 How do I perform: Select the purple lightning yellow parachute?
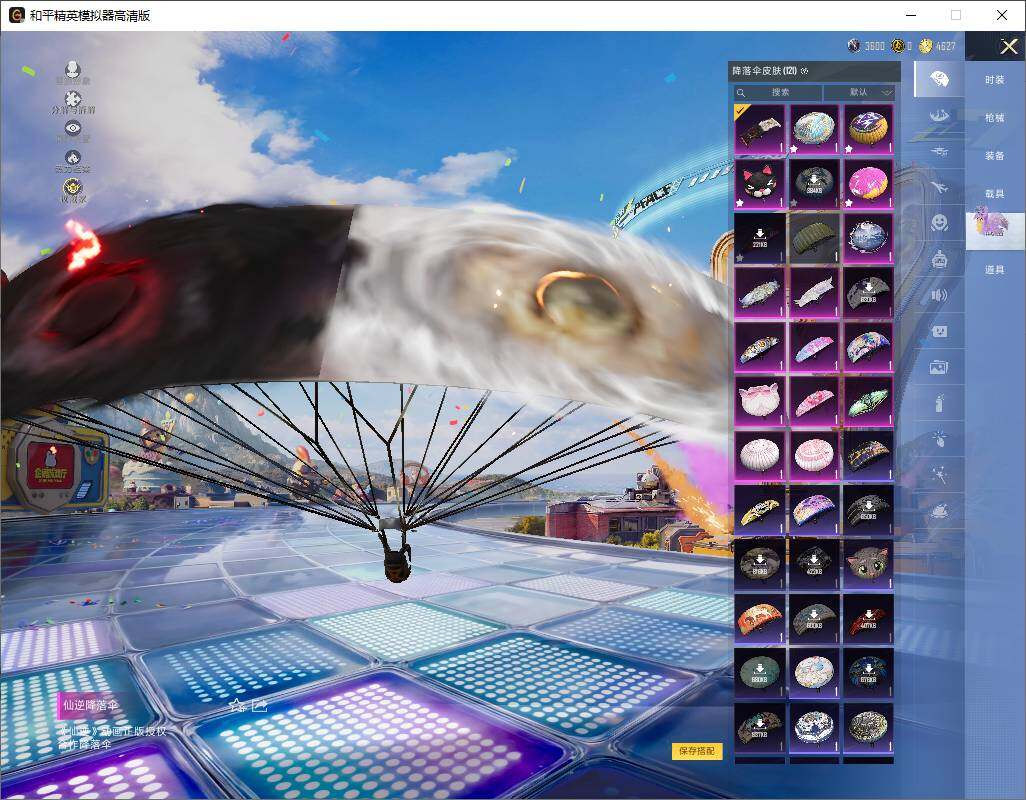868,129
